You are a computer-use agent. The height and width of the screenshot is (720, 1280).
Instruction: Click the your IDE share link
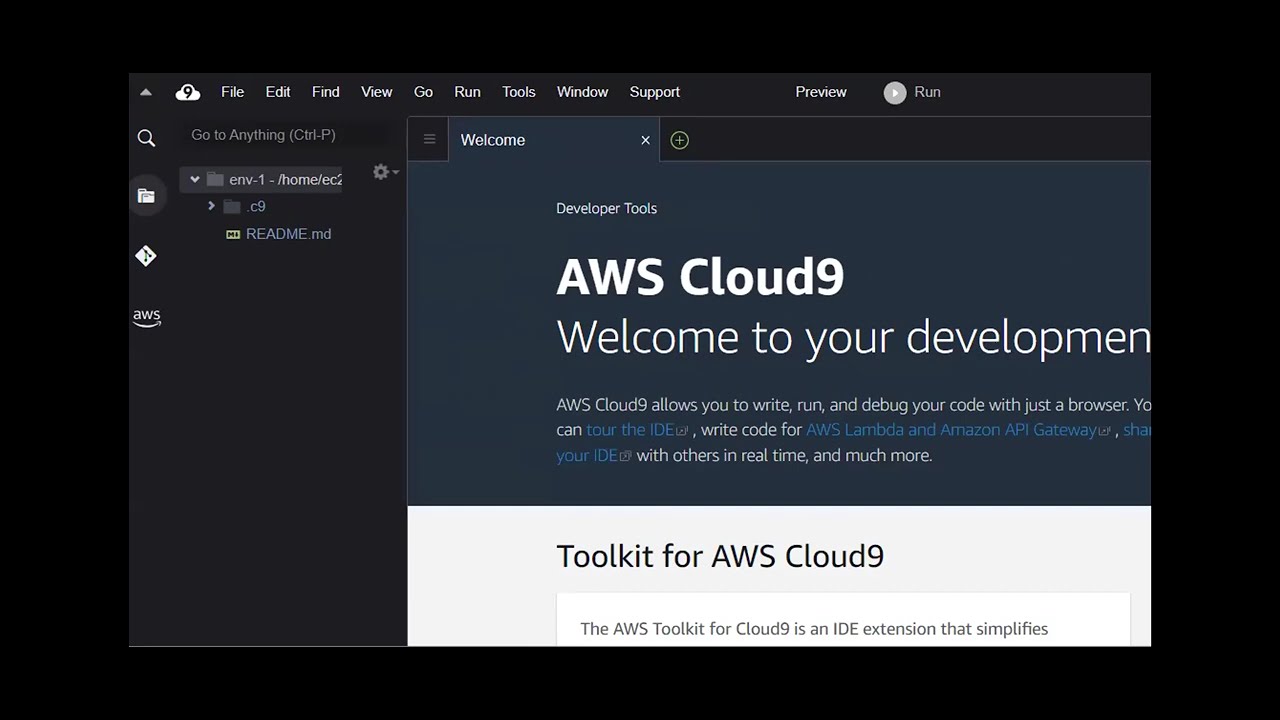pos(594,455)
